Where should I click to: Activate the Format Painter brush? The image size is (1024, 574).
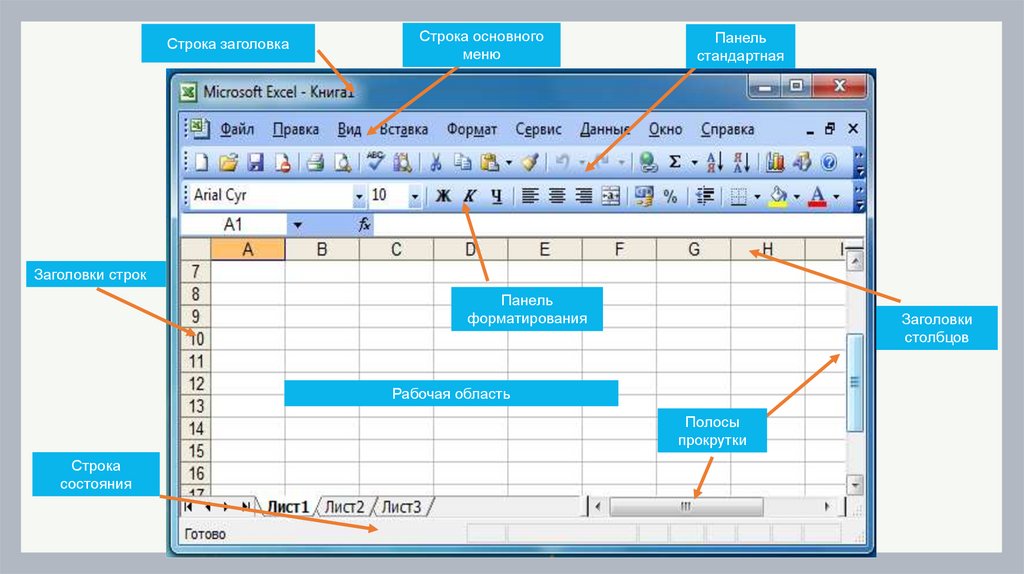point(530,162)
